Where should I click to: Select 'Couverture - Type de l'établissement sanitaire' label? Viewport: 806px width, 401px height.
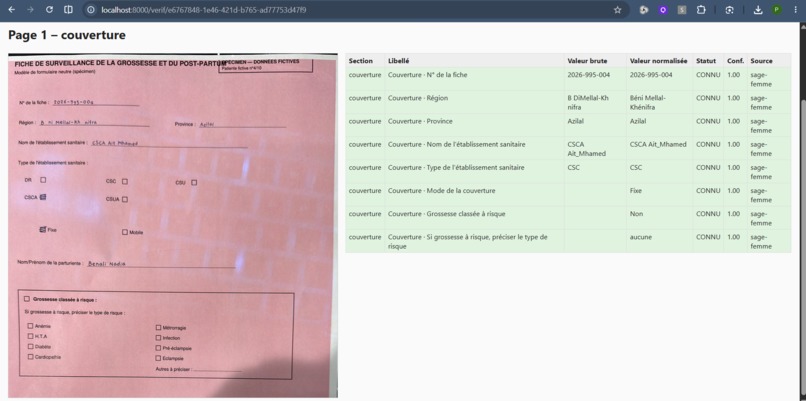pyautogui.click(x=456, y=168)
